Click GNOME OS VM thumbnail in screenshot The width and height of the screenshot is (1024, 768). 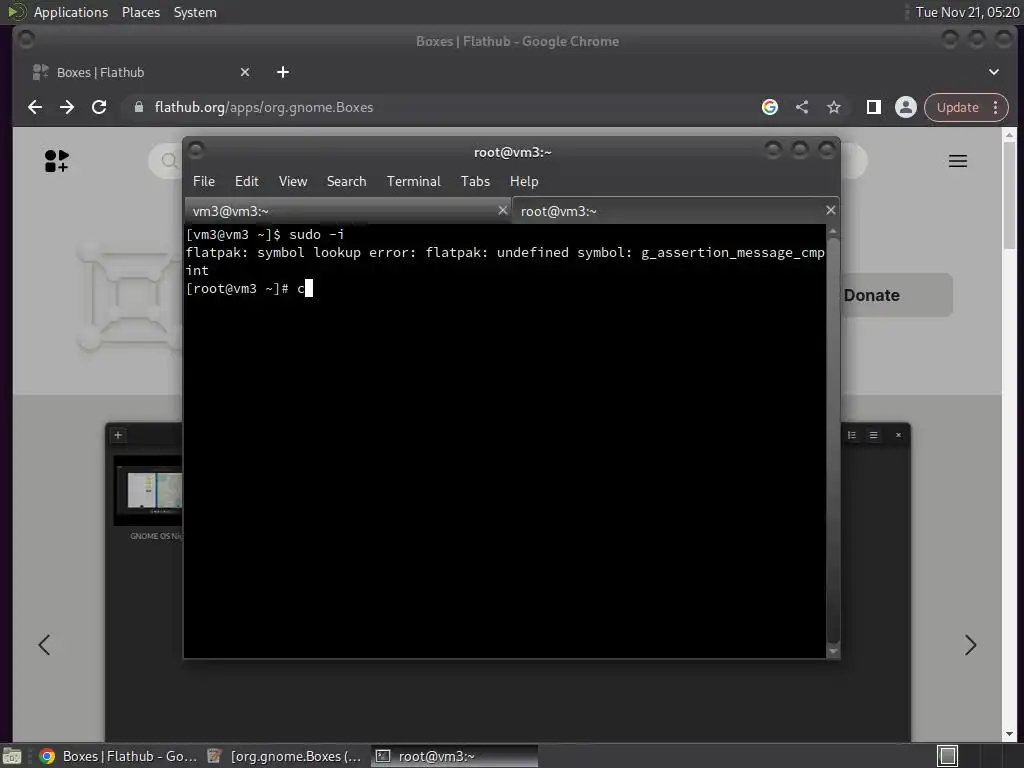coord(149,491)
